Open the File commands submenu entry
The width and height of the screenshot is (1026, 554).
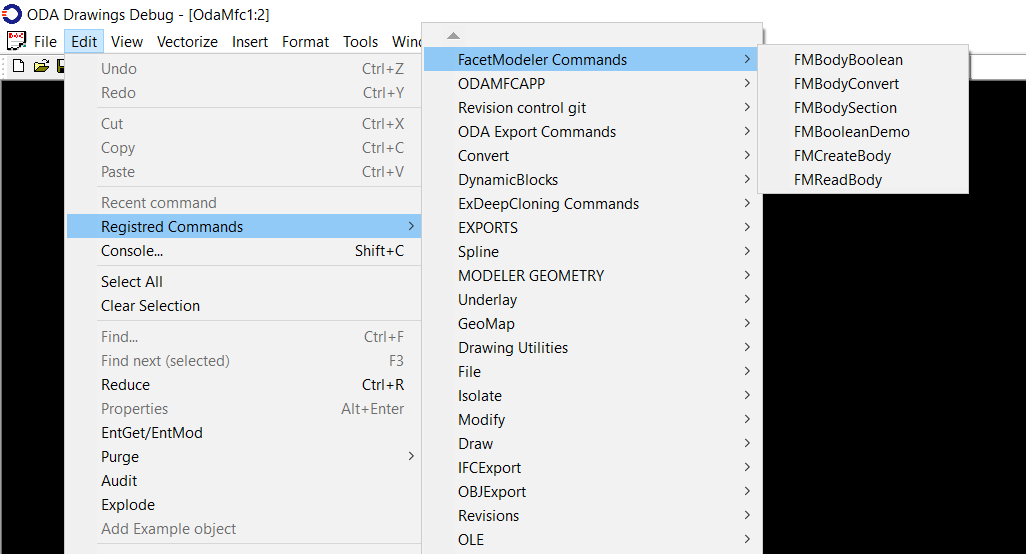coord(590,372)
